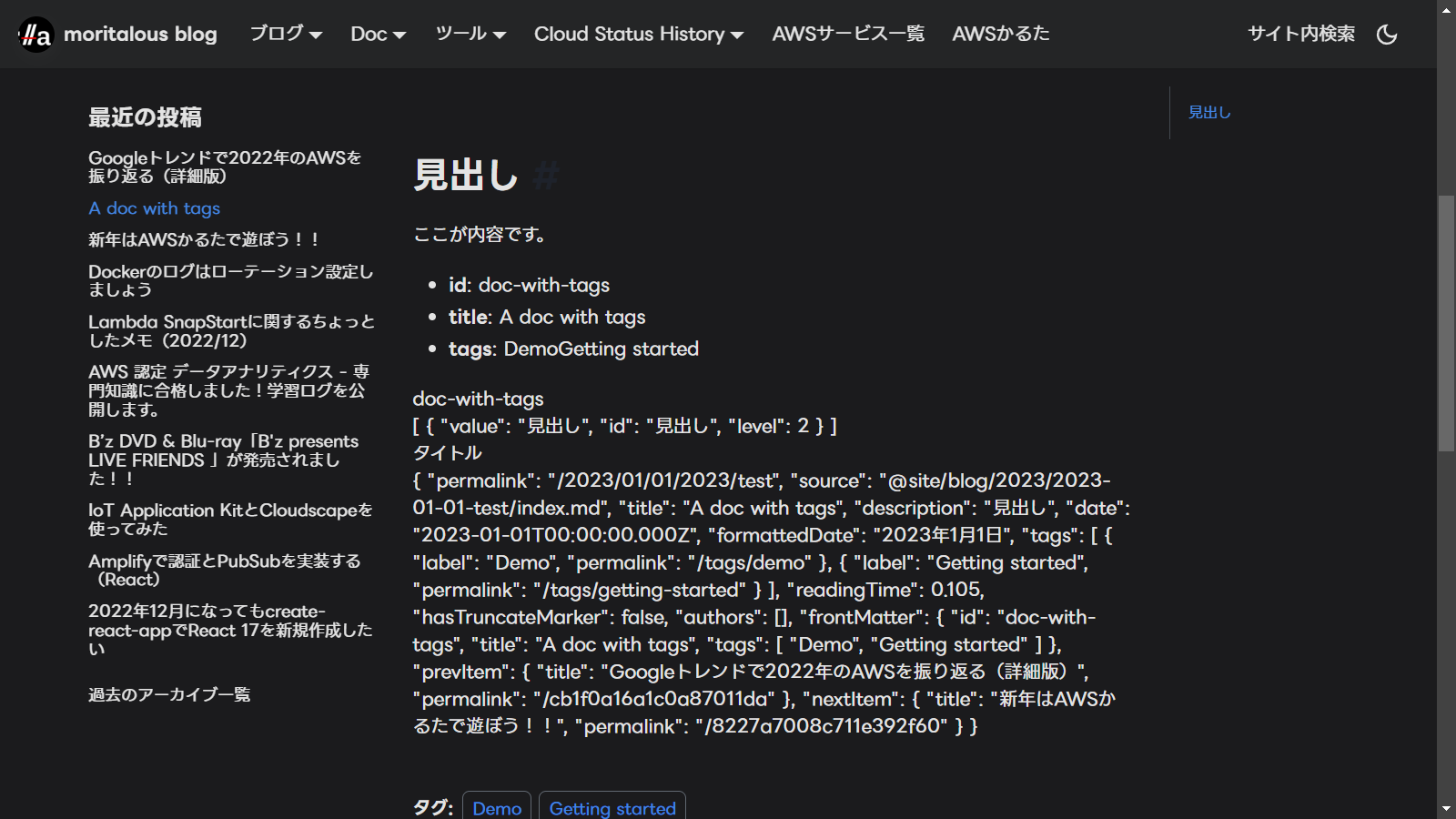Open Cloud Status History dropdown
This screenshot has width=1456, height=819.
tap(638, 34)
